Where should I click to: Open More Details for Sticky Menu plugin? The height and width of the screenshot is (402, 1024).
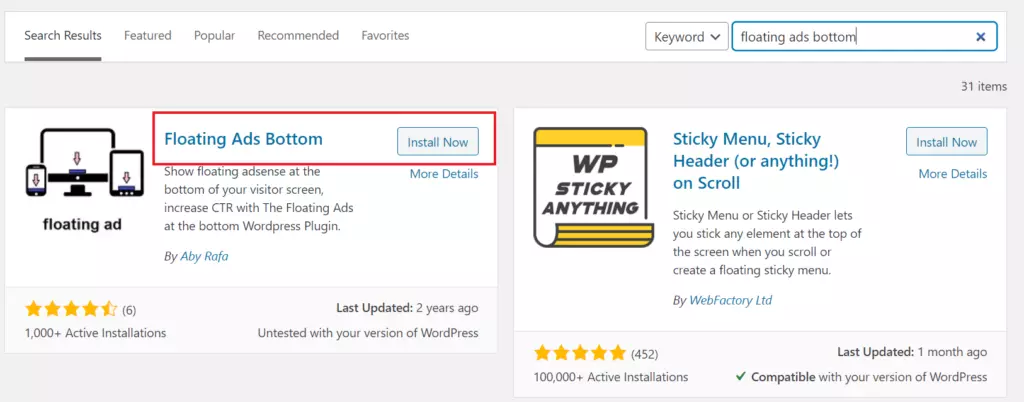click(953, 174)
